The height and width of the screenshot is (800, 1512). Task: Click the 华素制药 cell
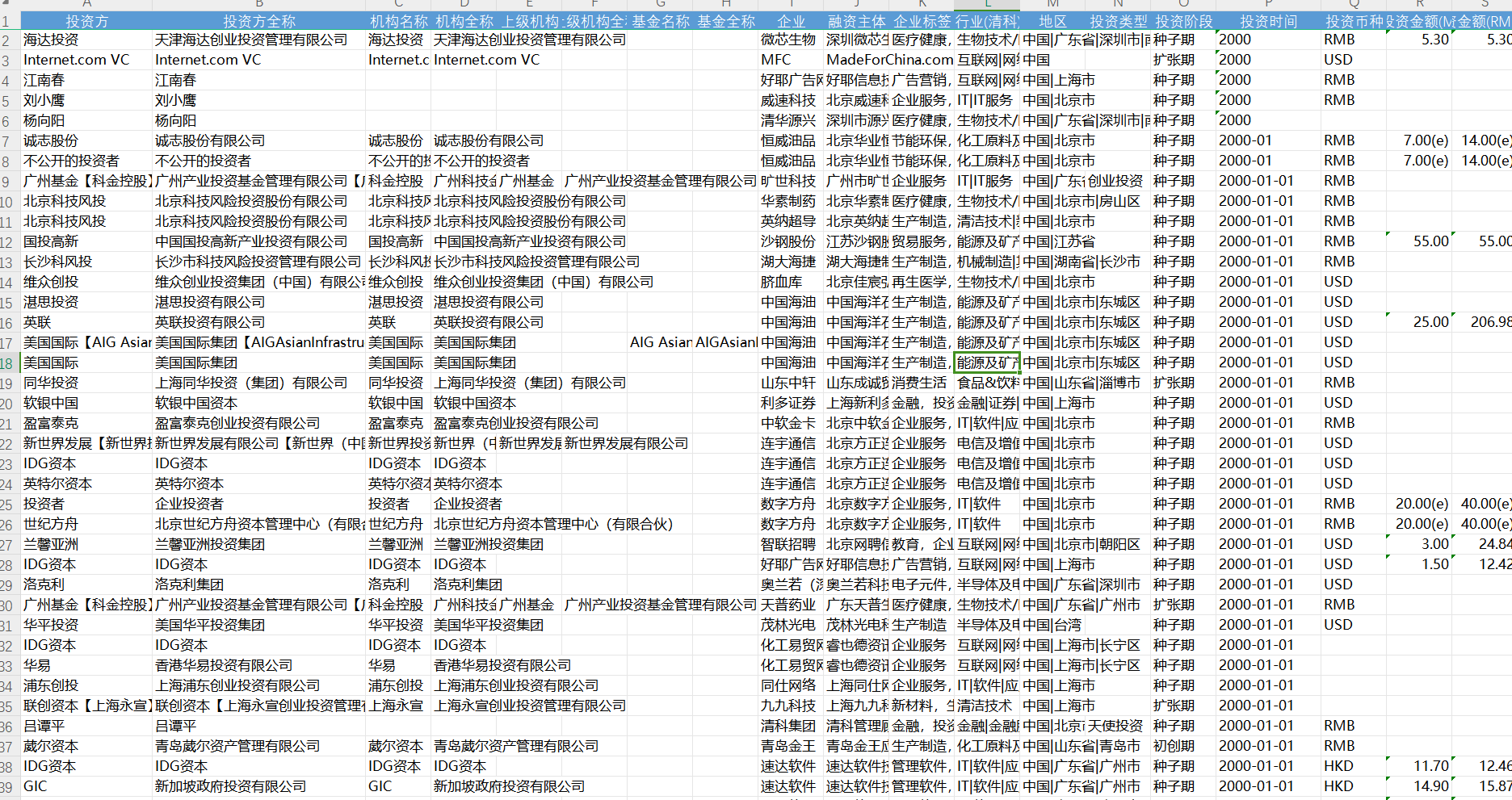pos(791,201)
